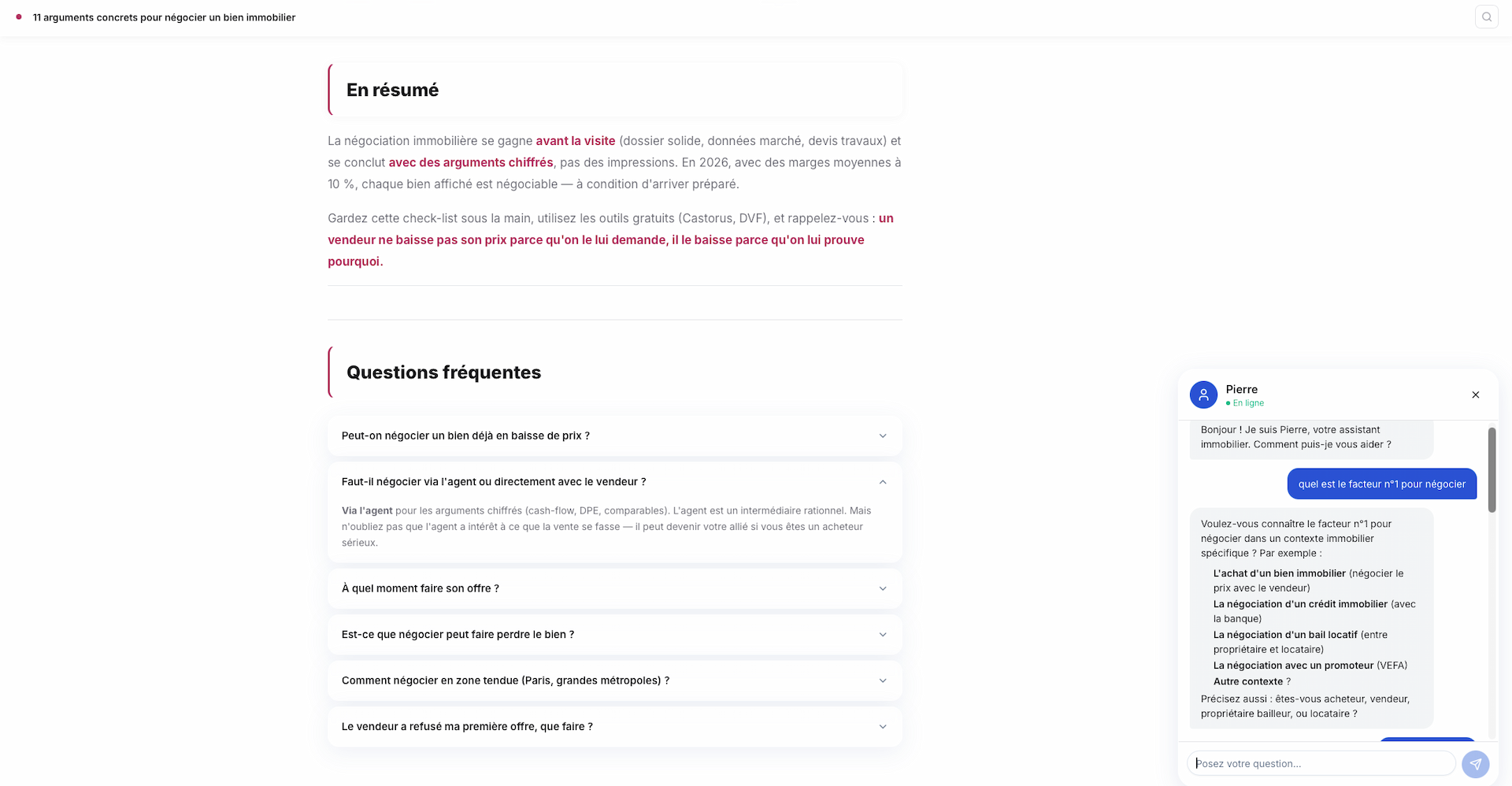The width and height of the screenshot is (1512, 786).
Task: Send a message with the paper plane icon
Action: point(1476,763)
